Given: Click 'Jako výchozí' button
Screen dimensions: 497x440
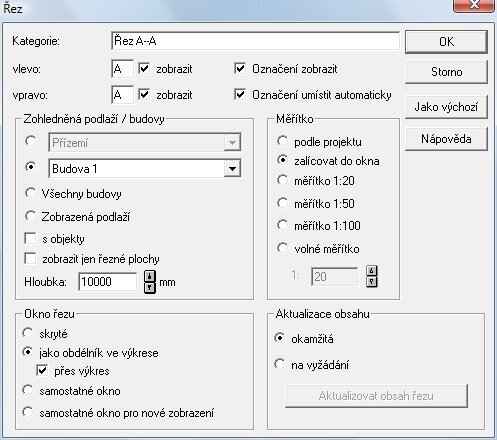Looking at the screenshot, I should pos(446,107).
